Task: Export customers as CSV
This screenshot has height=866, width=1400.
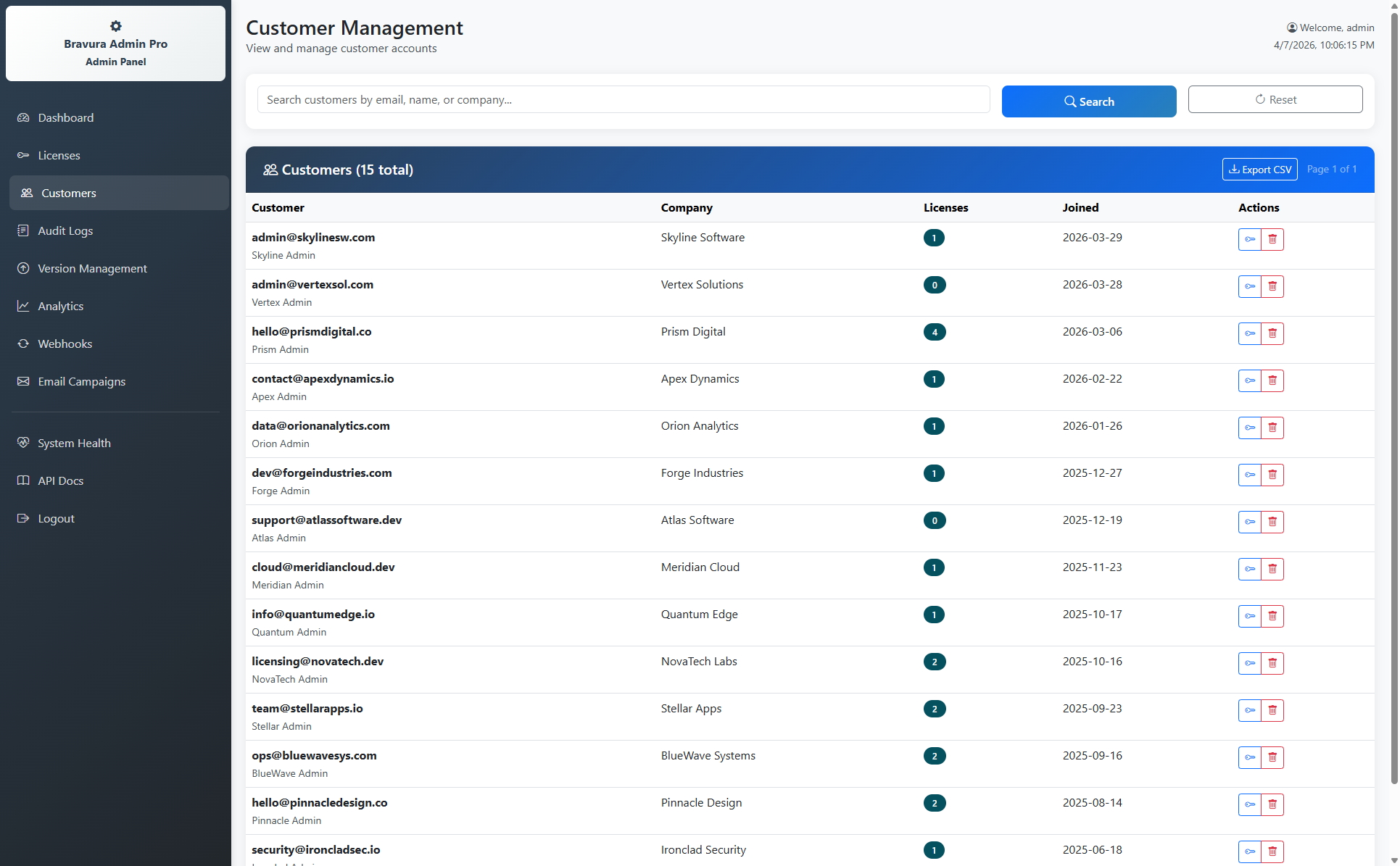Action: [x=1260, y=170]
